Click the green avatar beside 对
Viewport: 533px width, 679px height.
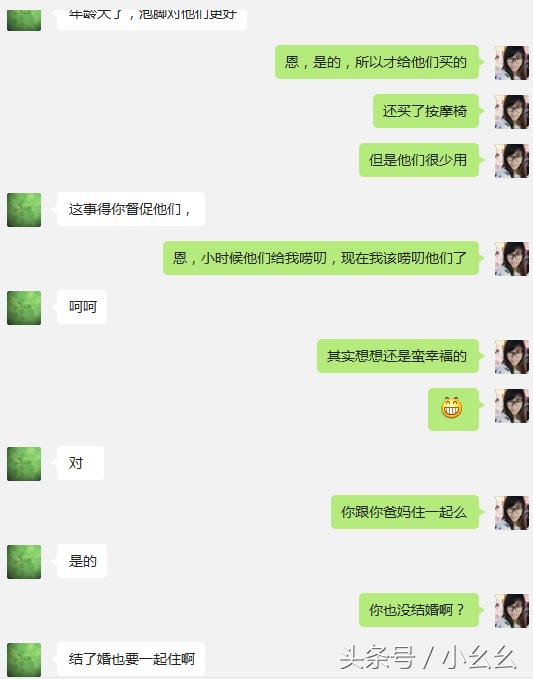(x=24, y=463)
